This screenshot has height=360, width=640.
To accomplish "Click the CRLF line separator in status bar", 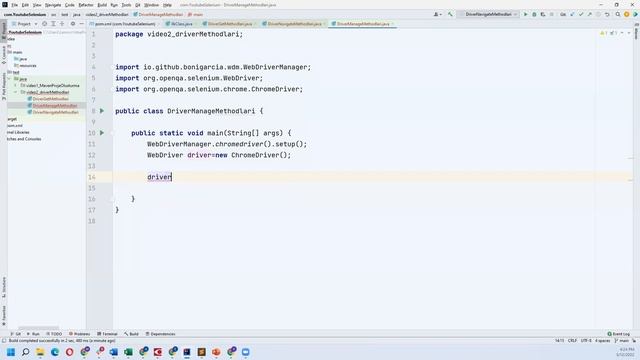I will (x=572, y=340).
